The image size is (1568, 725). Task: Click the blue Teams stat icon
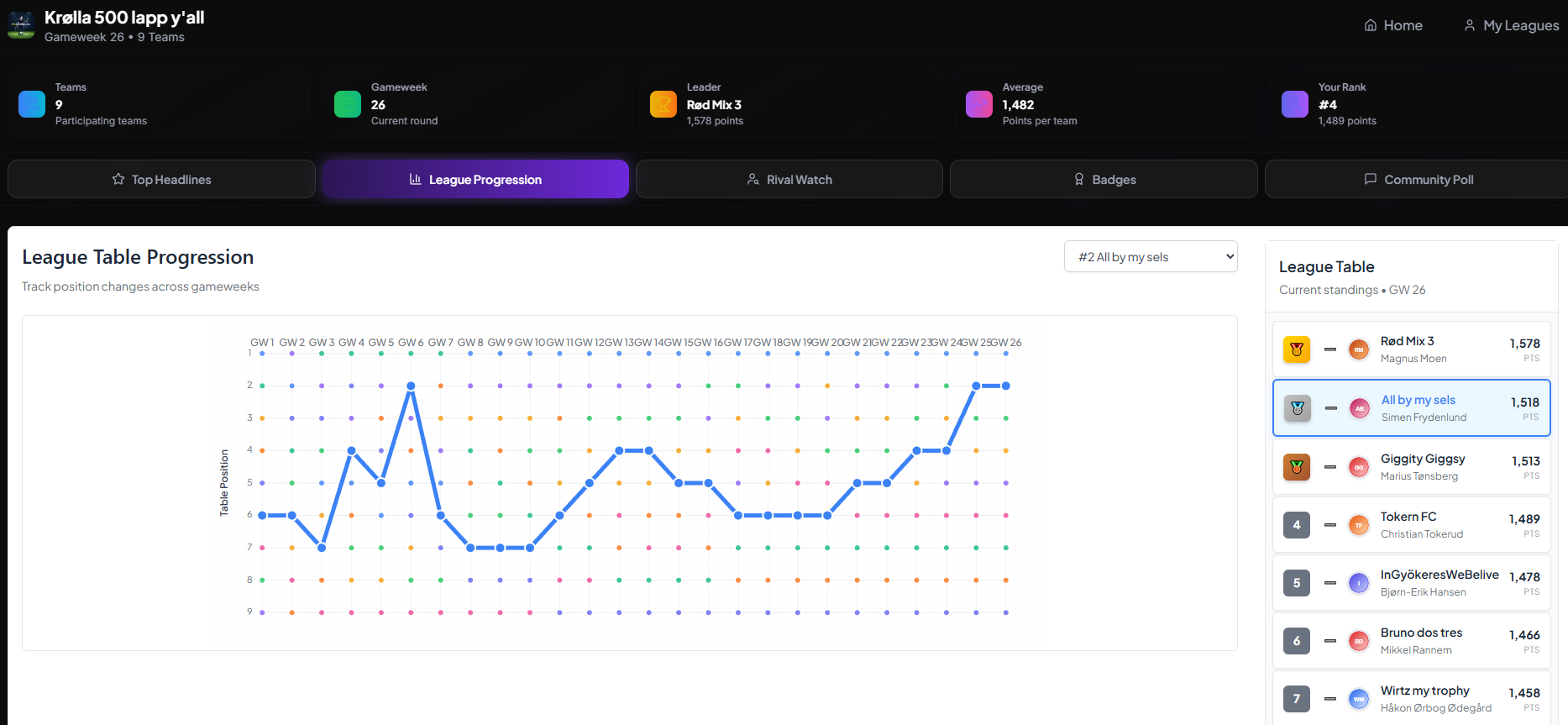pyautogui.click(x=32, y=104)
